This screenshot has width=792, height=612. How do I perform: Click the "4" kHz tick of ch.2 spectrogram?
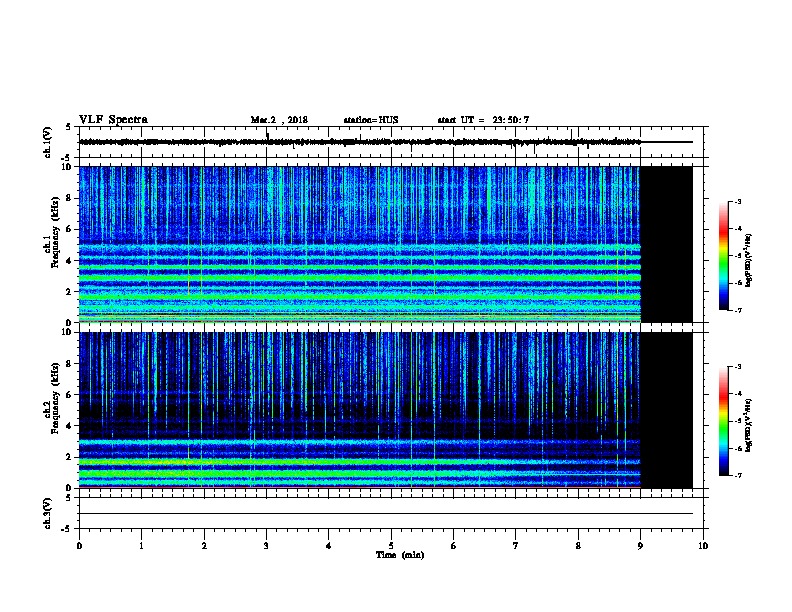(70, 426)
